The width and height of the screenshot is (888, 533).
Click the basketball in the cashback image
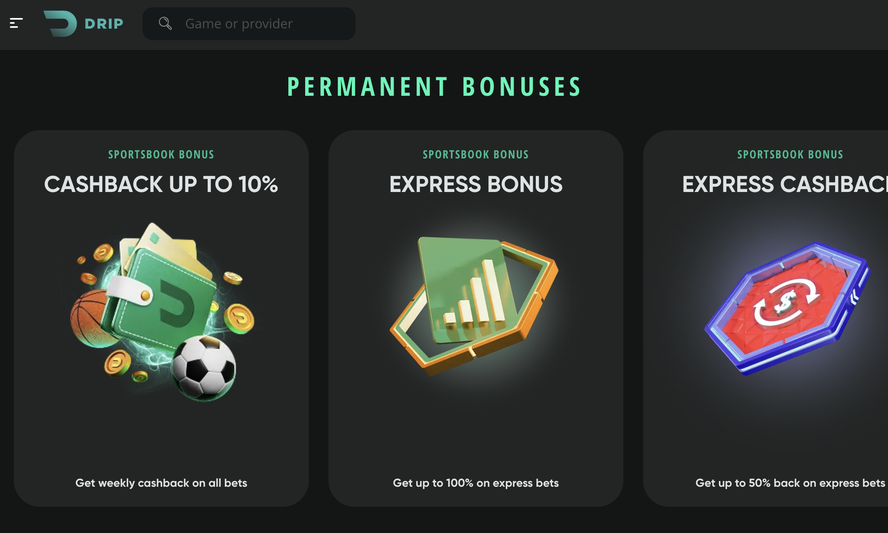[x=89, y=318]
